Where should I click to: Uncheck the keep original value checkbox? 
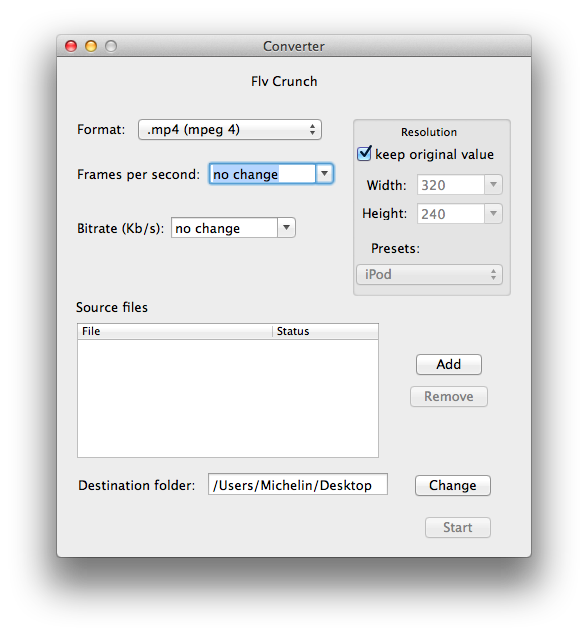tap(364, 154)
